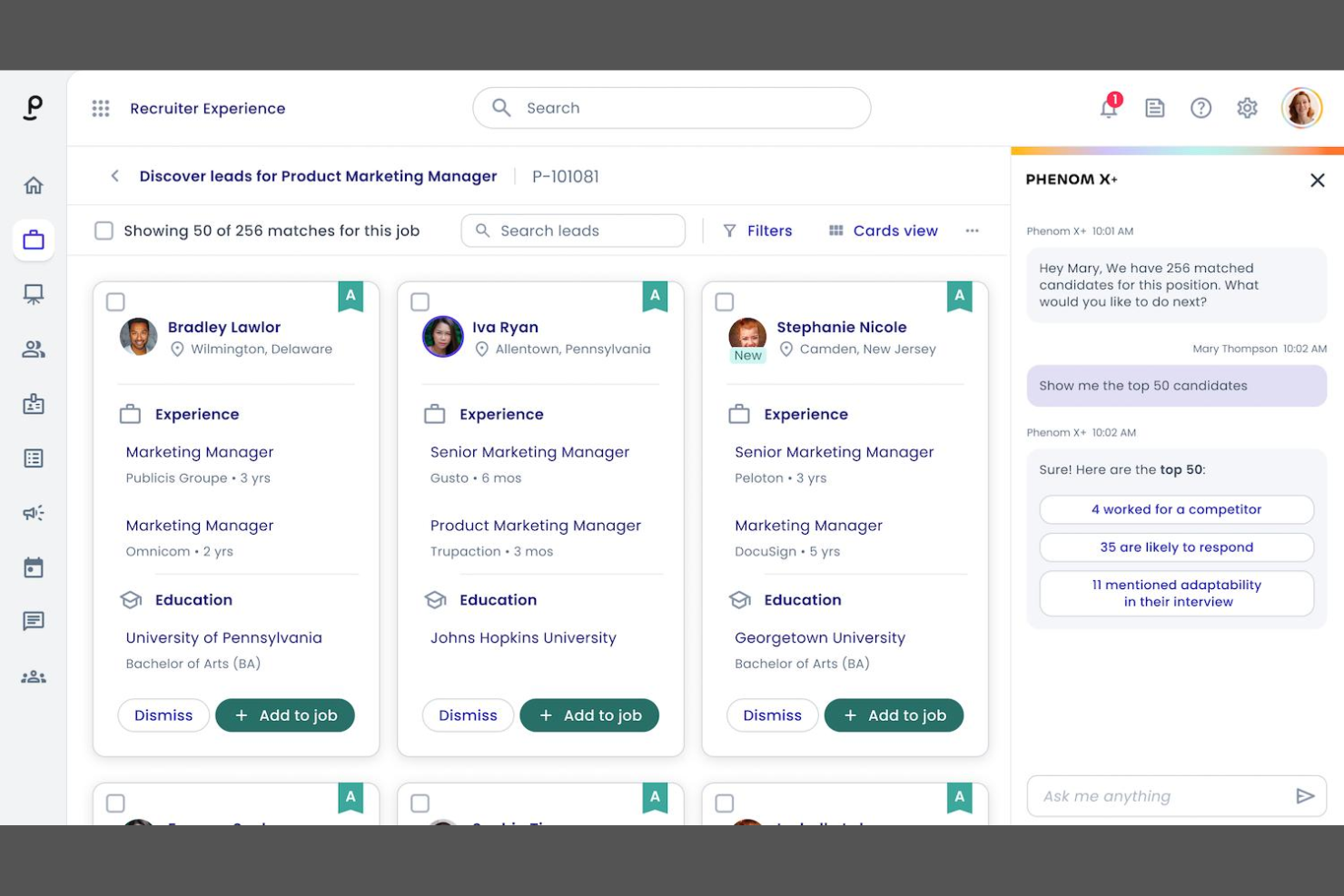Open notifications bell with badge
The width and height of the screenshot is (1344, 896).
pyautogui.click(x=1109, y=107)
